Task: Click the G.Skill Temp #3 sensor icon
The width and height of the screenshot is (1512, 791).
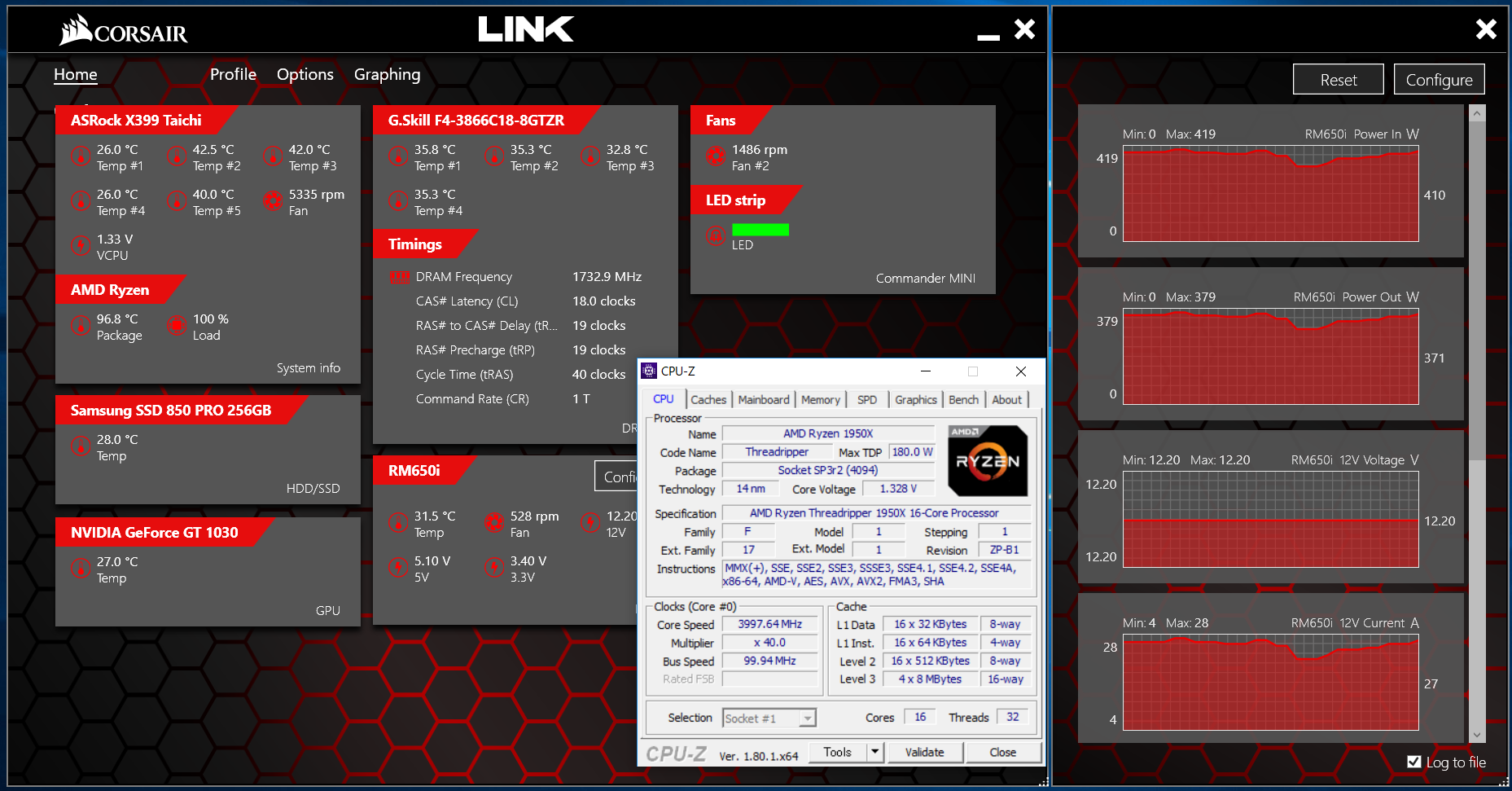Action: pyautogui.click(x=590, y=156)
